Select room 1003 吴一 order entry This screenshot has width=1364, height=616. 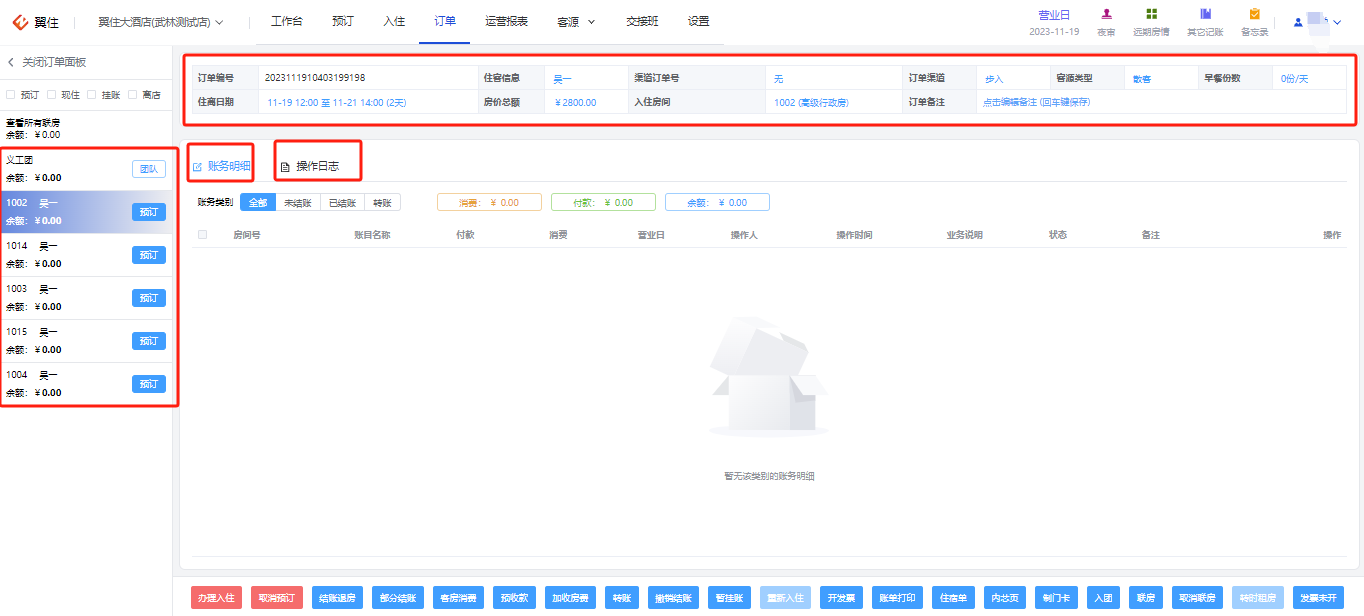tap(87, 298)
